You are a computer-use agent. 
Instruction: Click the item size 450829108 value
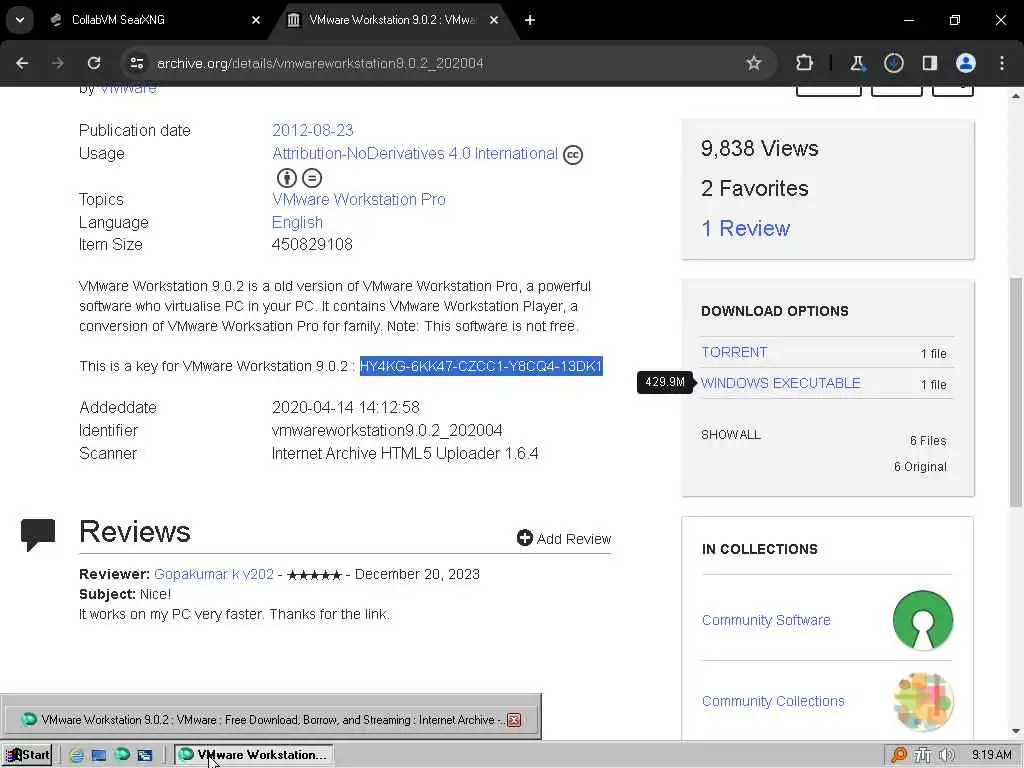pos(312,244)
